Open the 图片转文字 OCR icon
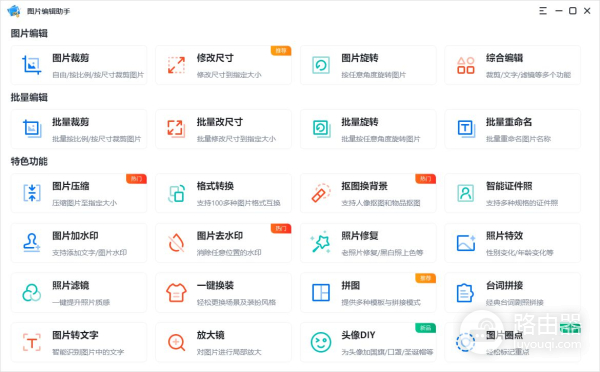 click(x=32, y=342)
